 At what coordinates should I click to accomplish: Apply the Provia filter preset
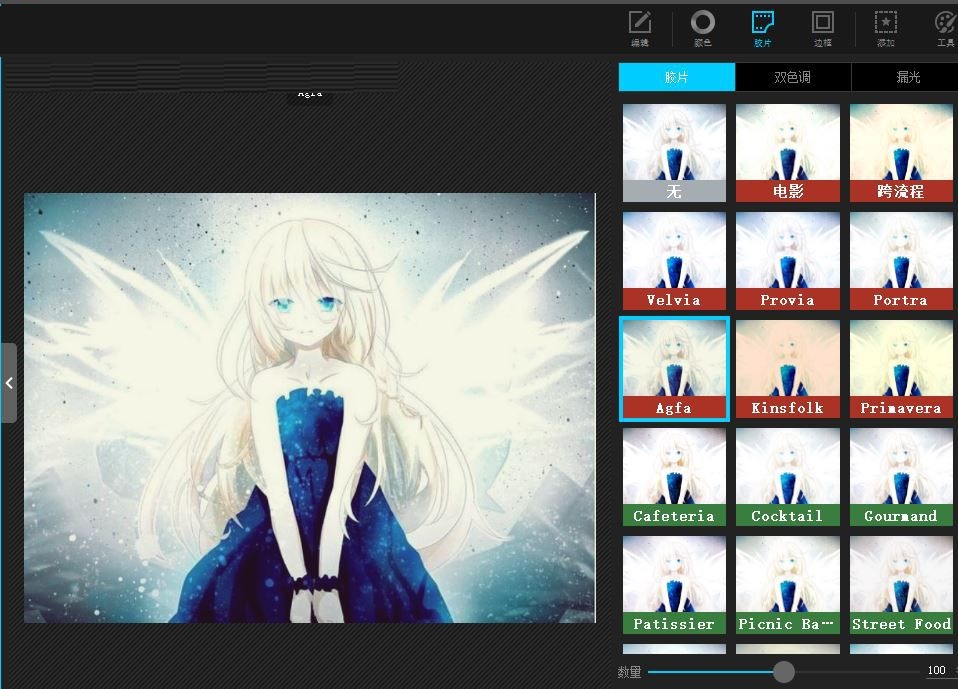tap(788, 261)
